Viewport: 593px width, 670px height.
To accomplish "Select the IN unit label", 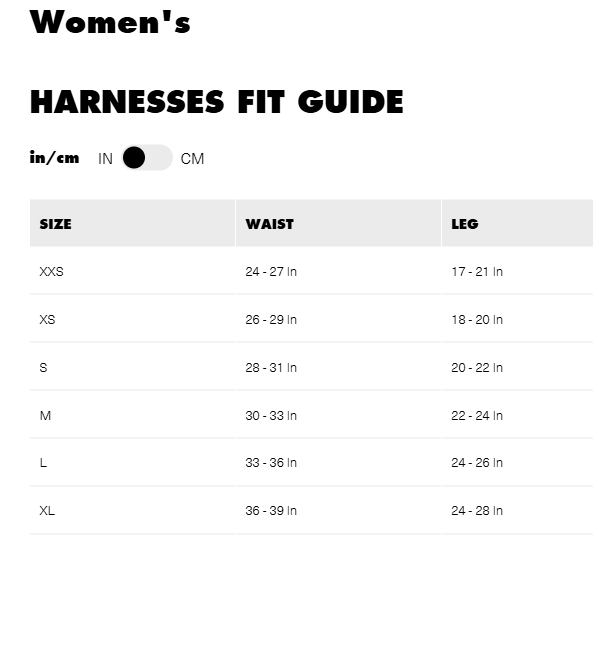I will [x=105, y=159].
